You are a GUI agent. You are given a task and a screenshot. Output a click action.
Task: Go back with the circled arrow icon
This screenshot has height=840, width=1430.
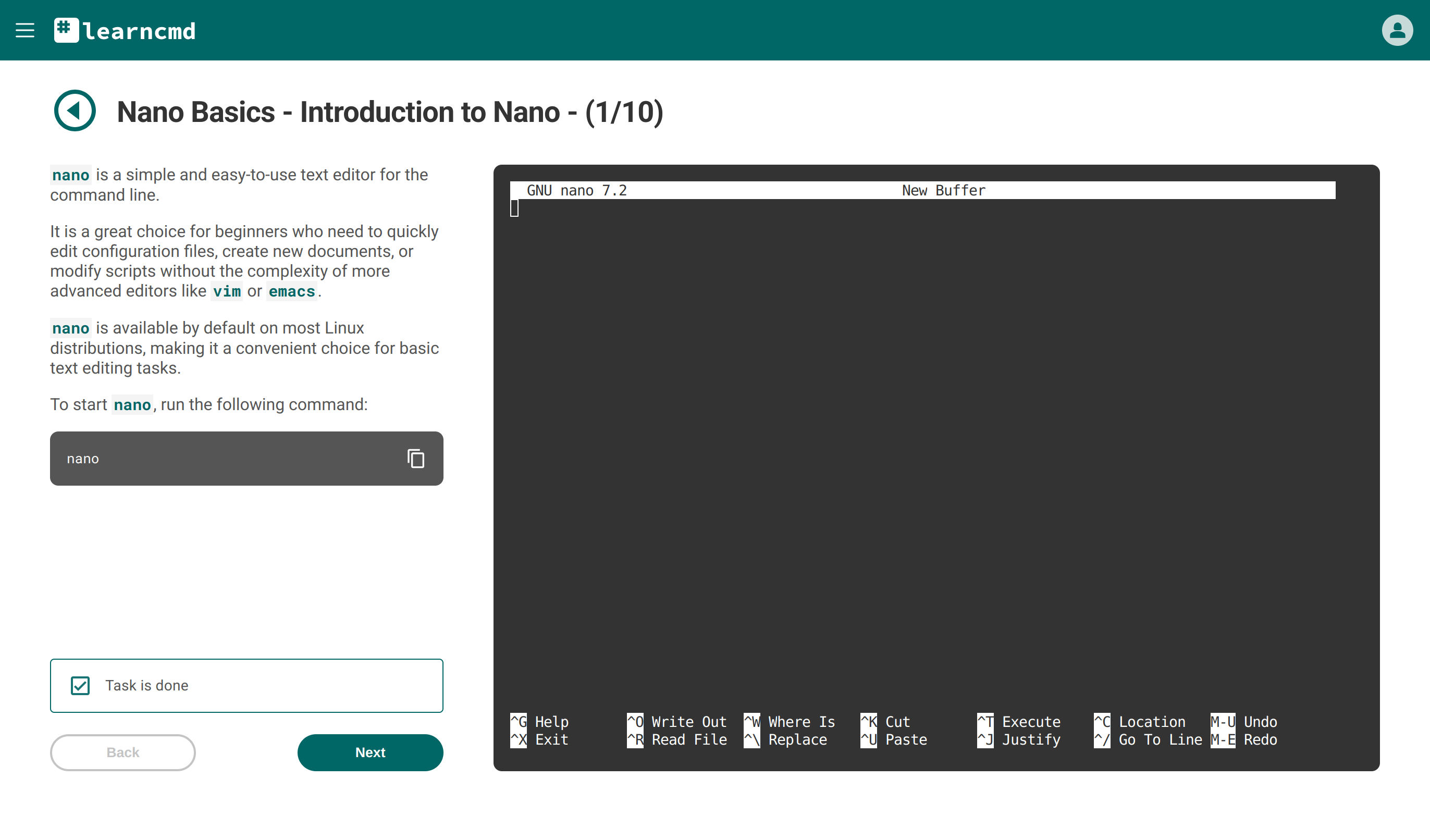click(75, 110)
